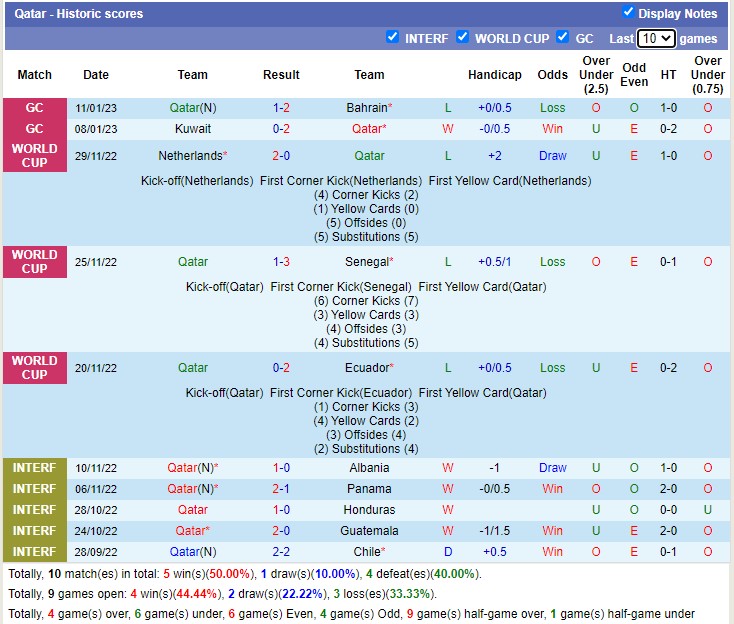Click the Honduras team name
The image size is (734, 624).
click(x=369, y=510)
